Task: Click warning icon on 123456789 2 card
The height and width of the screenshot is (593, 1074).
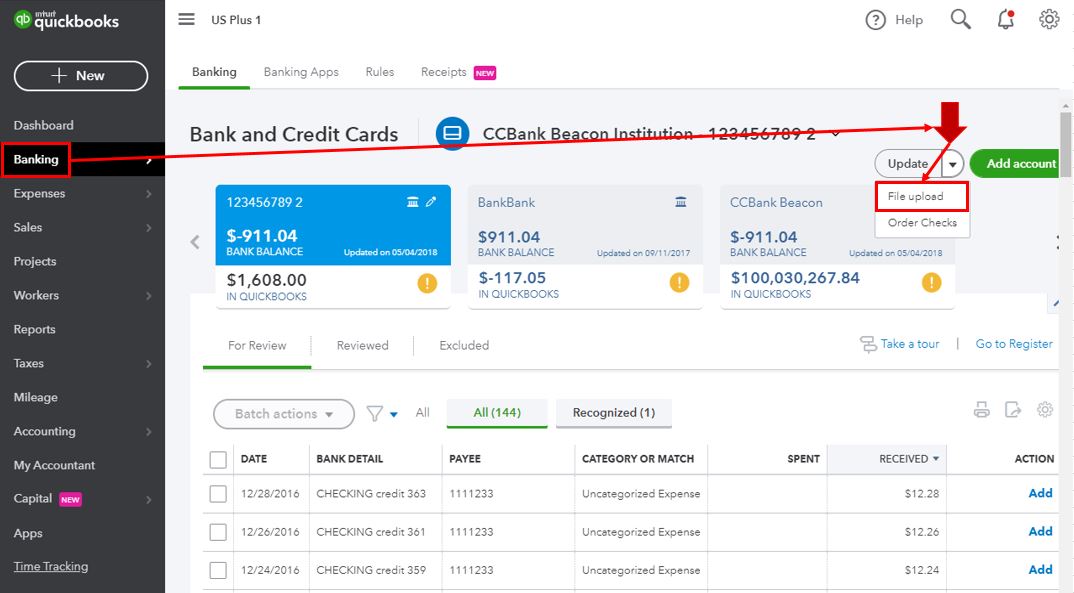Action: pyautogui.click(x=427, y=283)
